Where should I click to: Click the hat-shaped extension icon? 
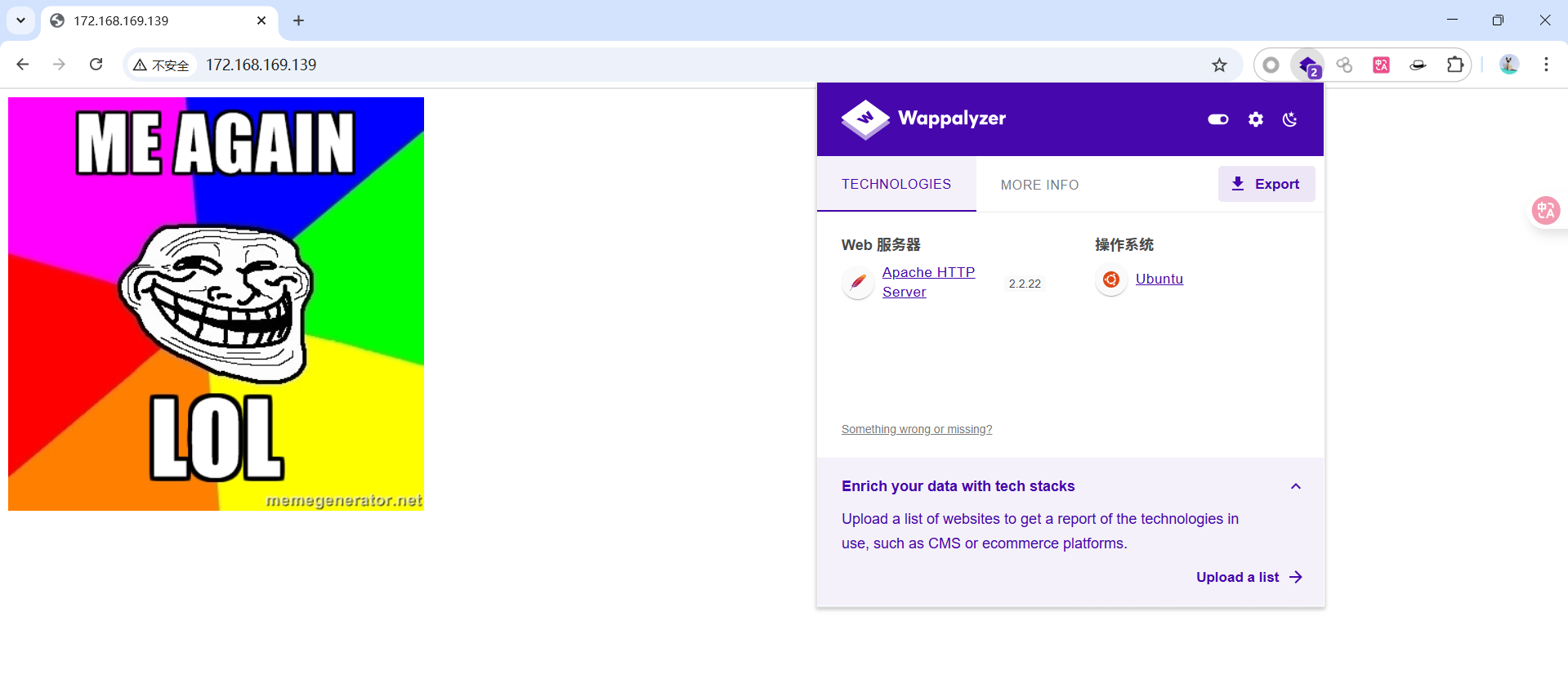click(1418, 65)
